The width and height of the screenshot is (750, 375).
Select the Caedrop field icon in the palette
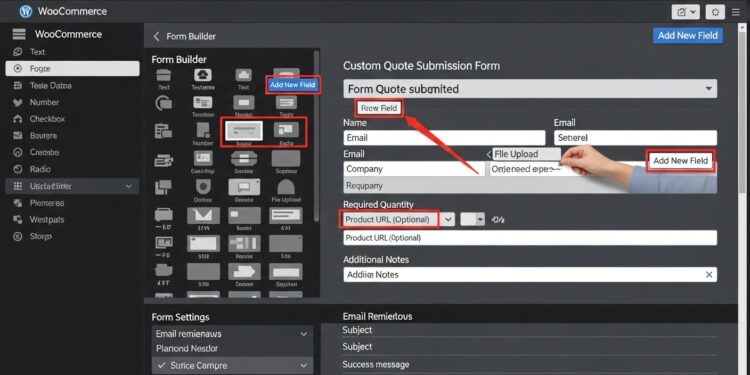(203, 158)
